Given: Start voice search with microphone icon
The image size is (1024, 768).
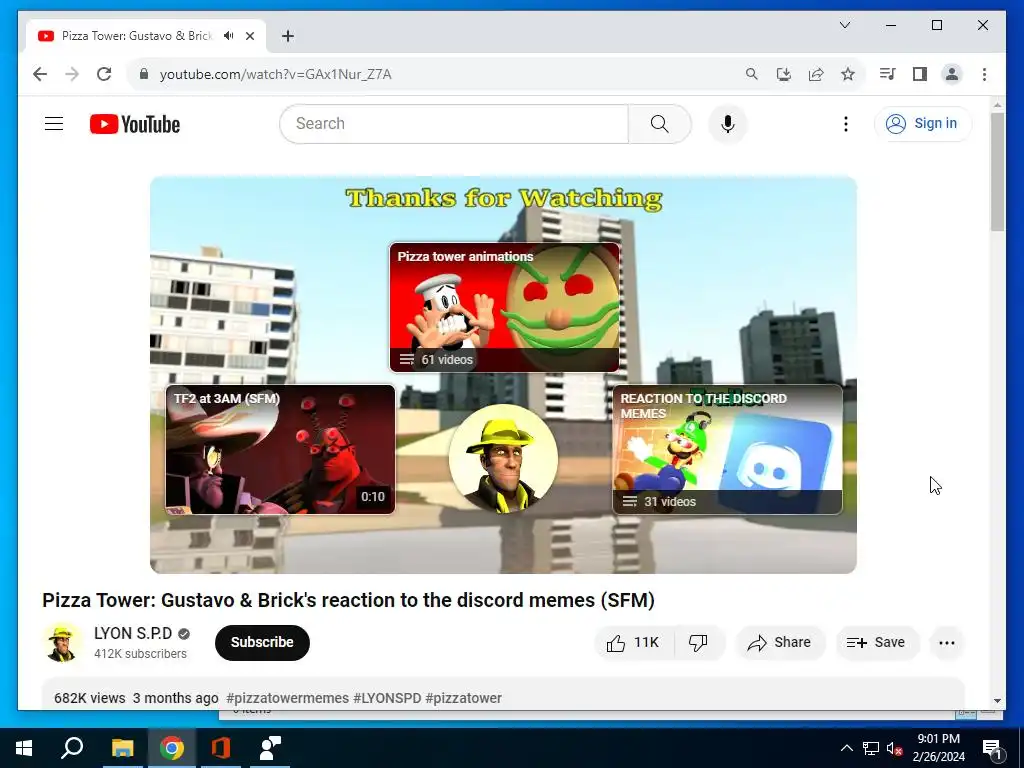Looking at the screenshot, I should [x=728, y=123].
